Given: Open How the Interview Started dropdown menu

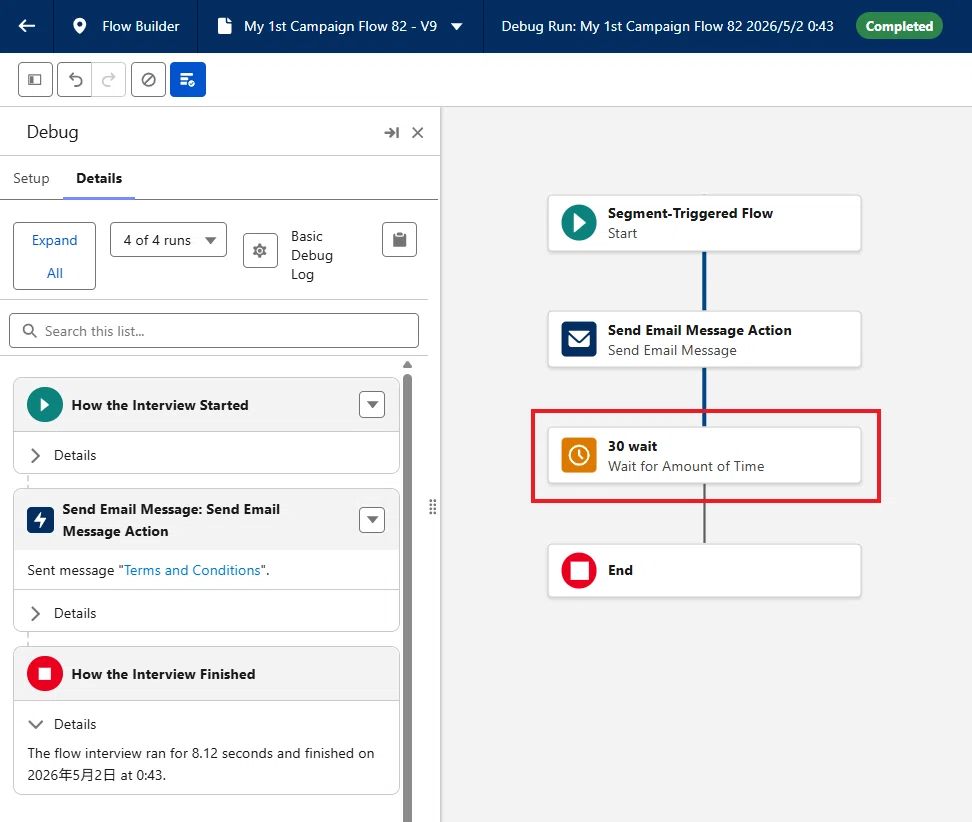Looking at the screenshot, I should 372,405.
